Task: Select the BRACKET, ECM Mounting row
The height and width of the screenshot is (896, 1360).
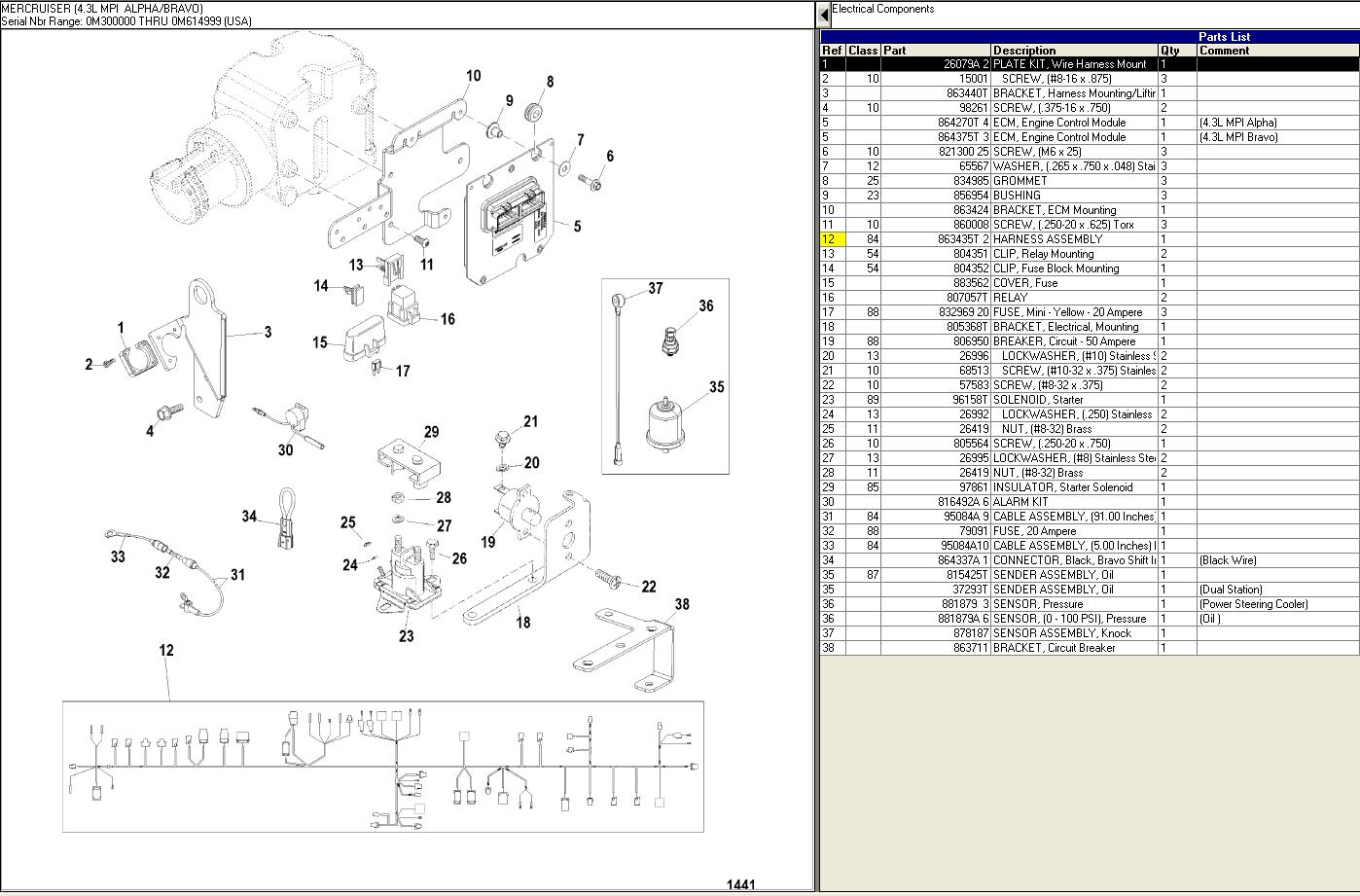Action: coord(1090,210)
